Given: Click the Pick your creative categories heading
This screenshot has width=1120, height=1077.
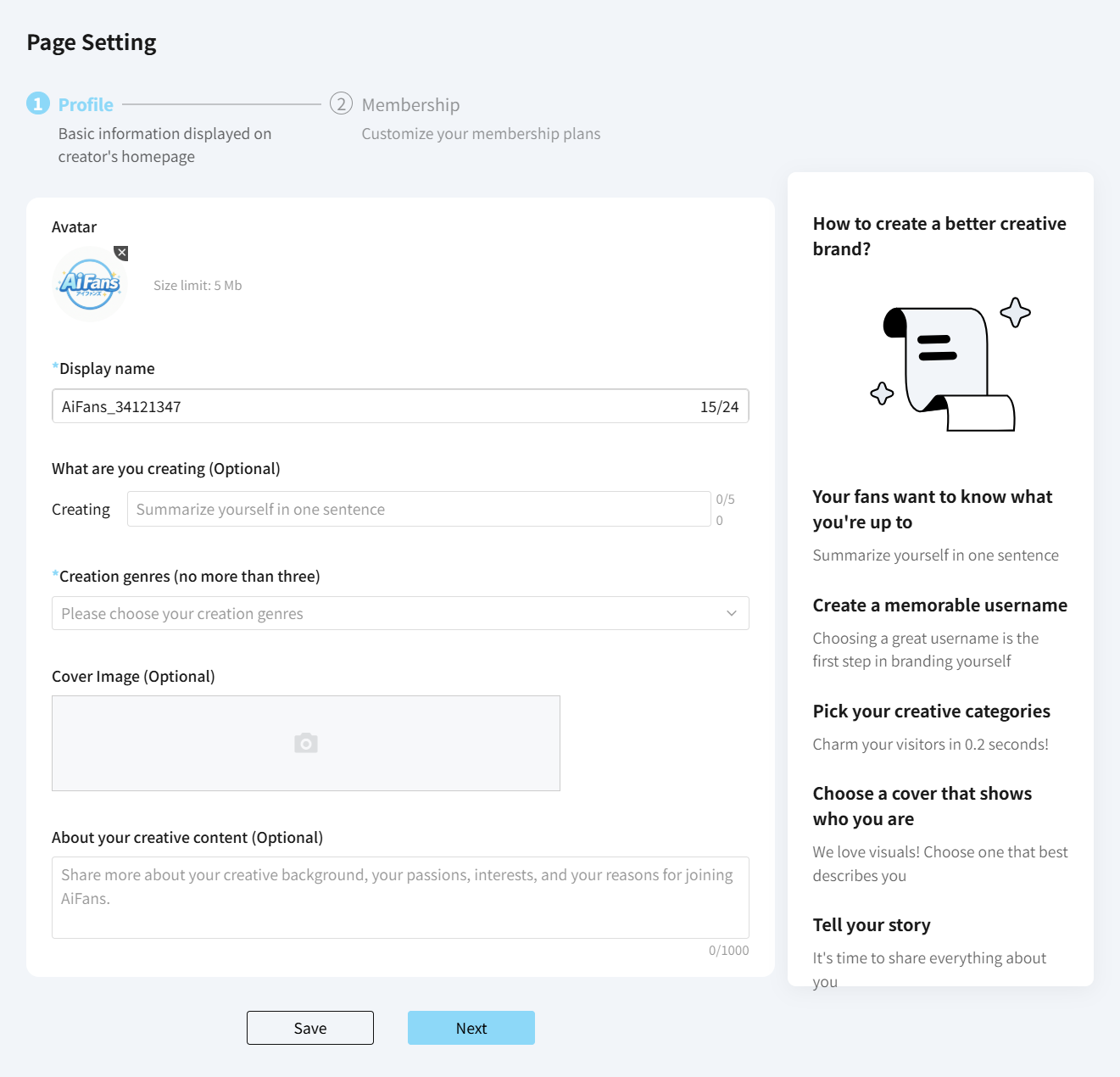Looking at the screenshot, I should (931, 711).
